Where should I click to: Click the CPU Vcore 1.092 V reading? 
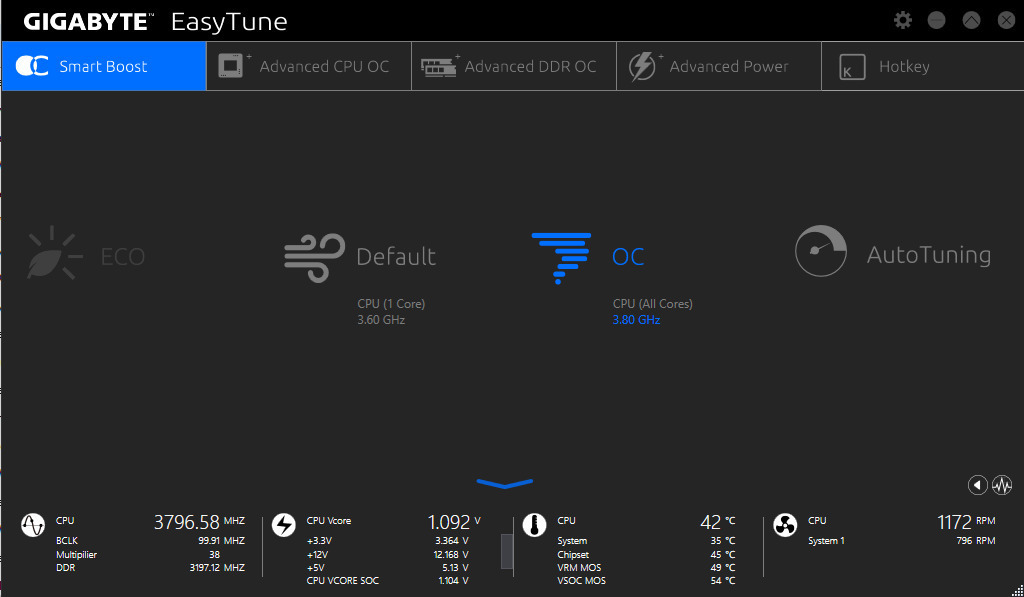click(454, 522)
